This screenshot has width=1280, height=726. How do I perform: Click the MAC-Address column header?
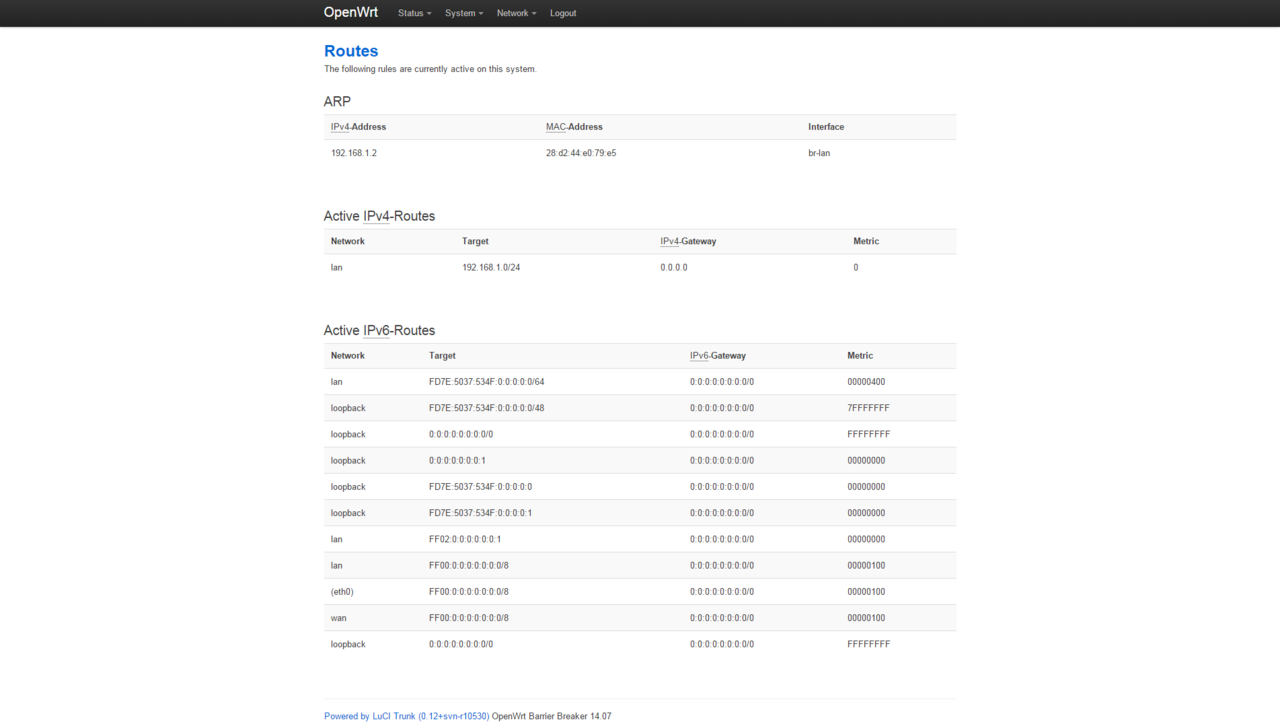click(574, 127)
